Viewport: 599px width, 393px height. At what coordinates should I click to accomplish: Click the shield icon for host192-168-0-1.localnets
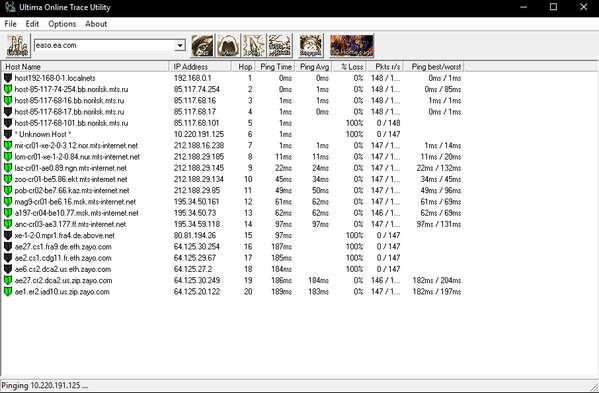pos(8,78)
